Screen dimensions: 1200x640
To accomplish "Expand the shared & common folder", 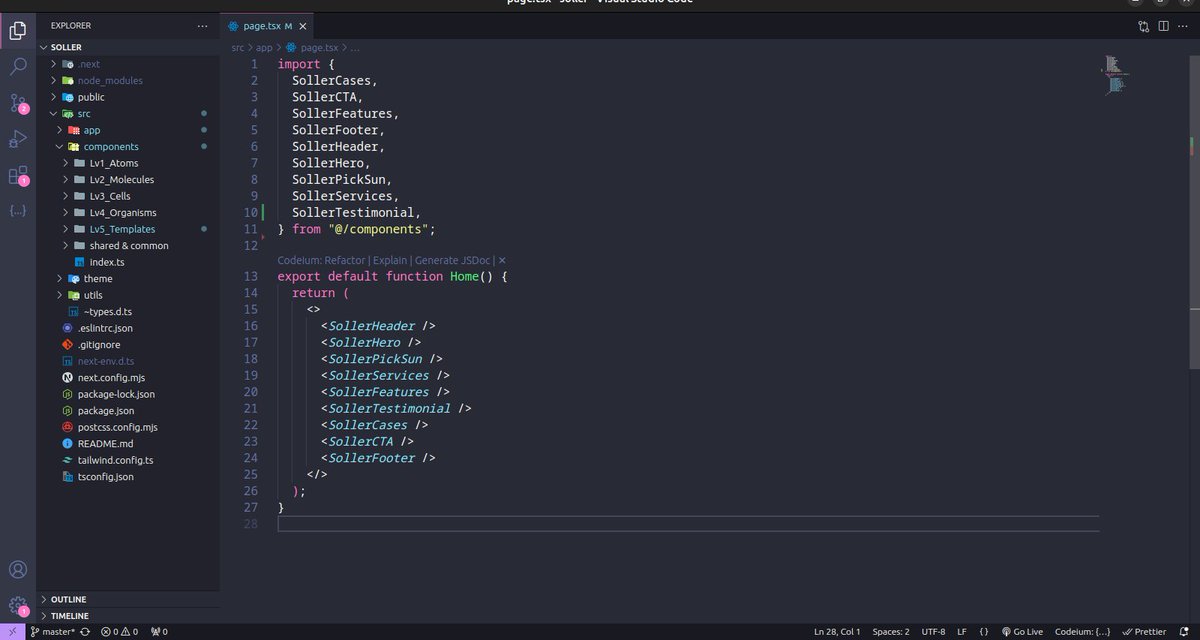I will 128,246.
